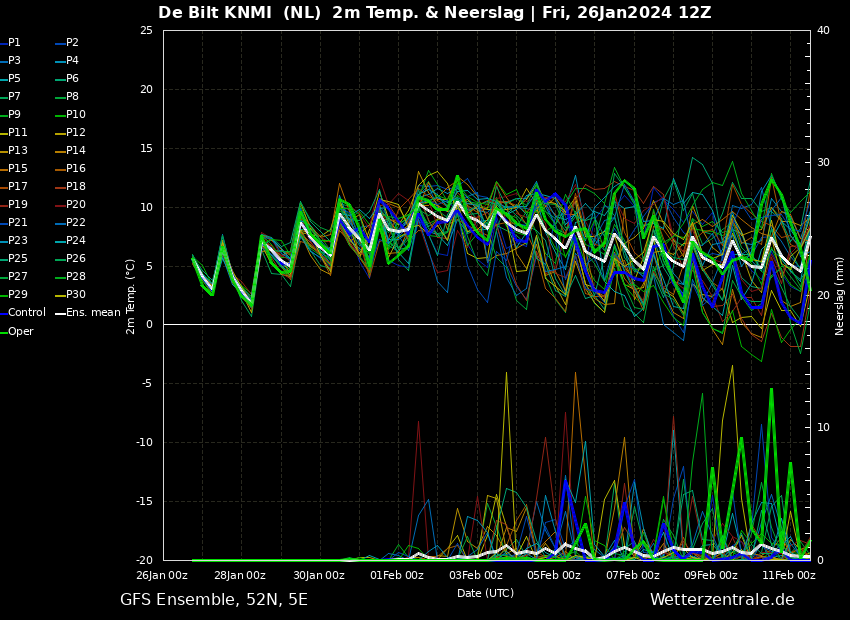This screenshot has height=620, width=850.
Task: Click the Oper legend entry
Action: click(20, 331)
